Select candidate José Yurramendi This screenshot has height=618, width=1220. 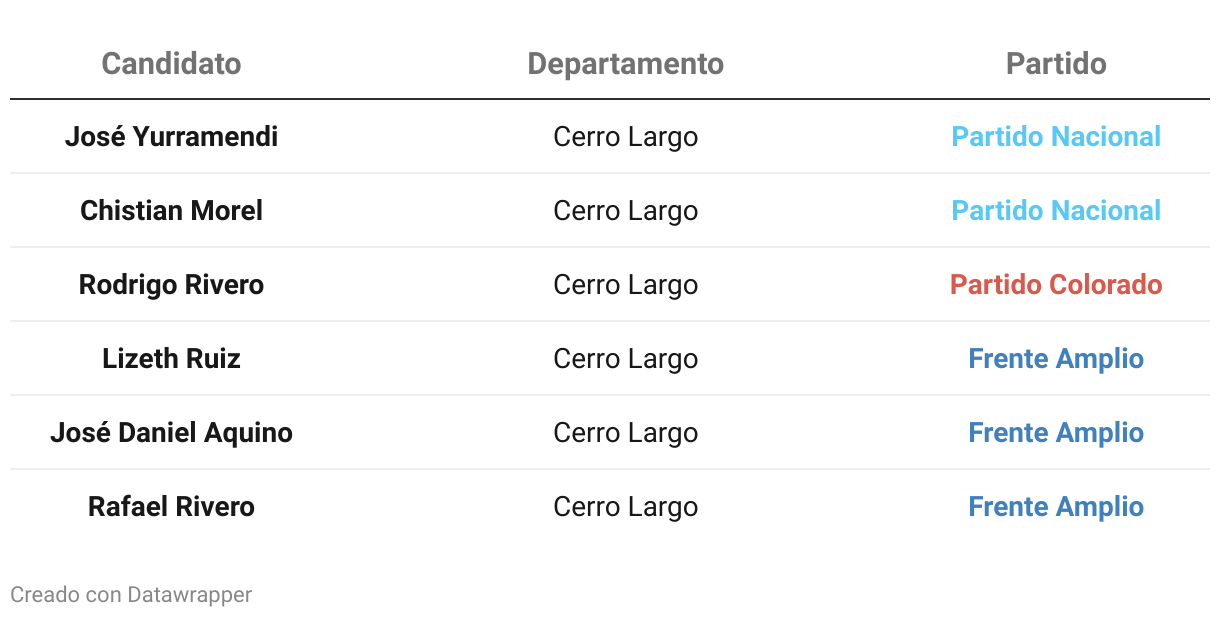pos(171,136)
